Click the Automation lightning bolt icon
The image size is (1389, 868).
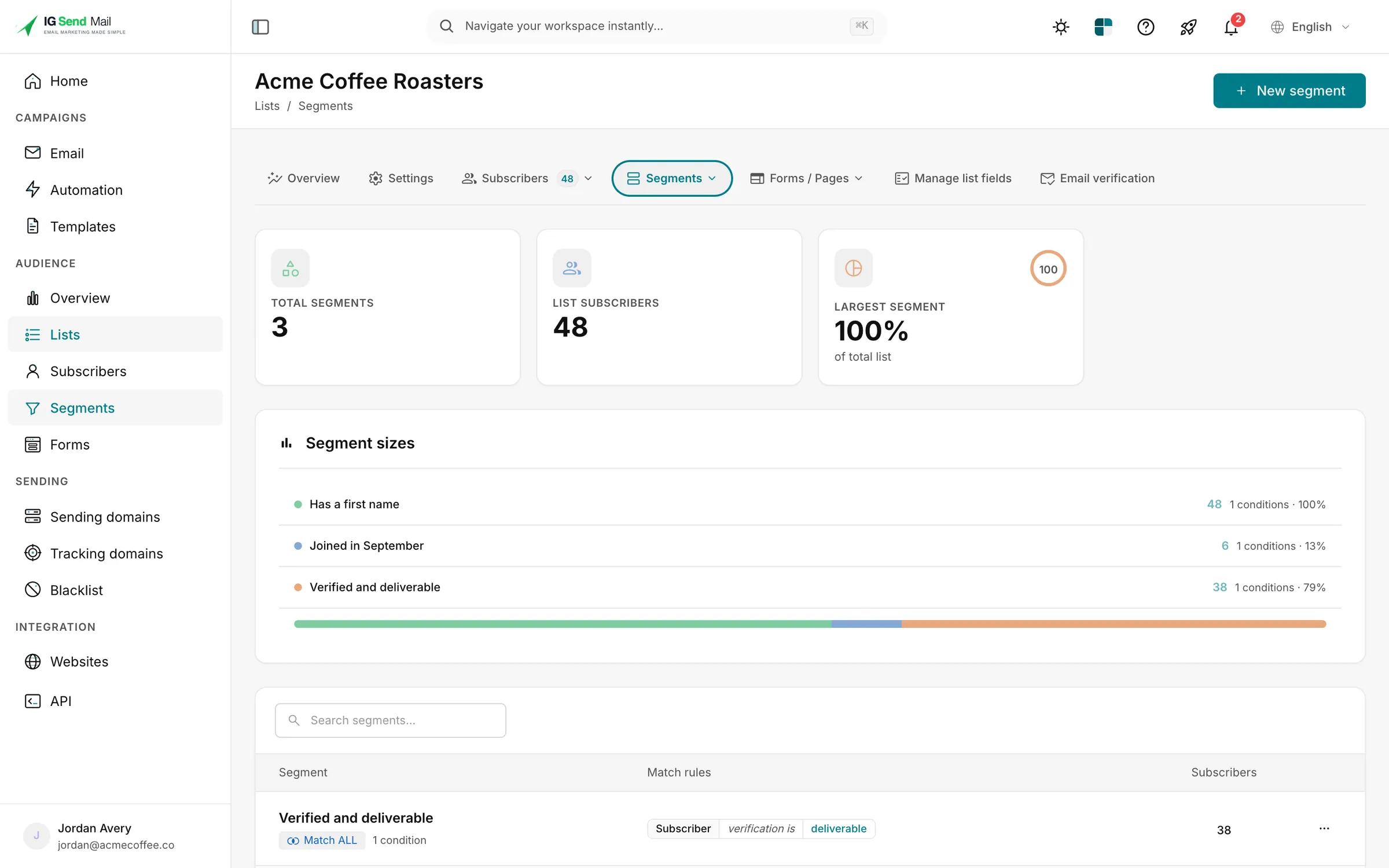(x=33, y=189)
